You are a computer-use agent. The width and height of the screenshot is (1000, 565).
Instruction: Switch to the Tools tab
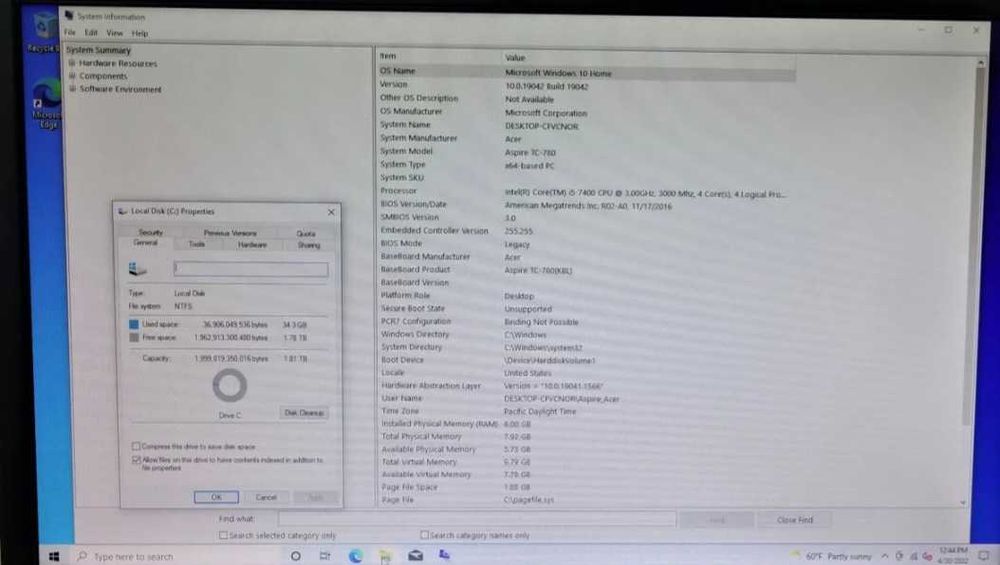(197, 244)
